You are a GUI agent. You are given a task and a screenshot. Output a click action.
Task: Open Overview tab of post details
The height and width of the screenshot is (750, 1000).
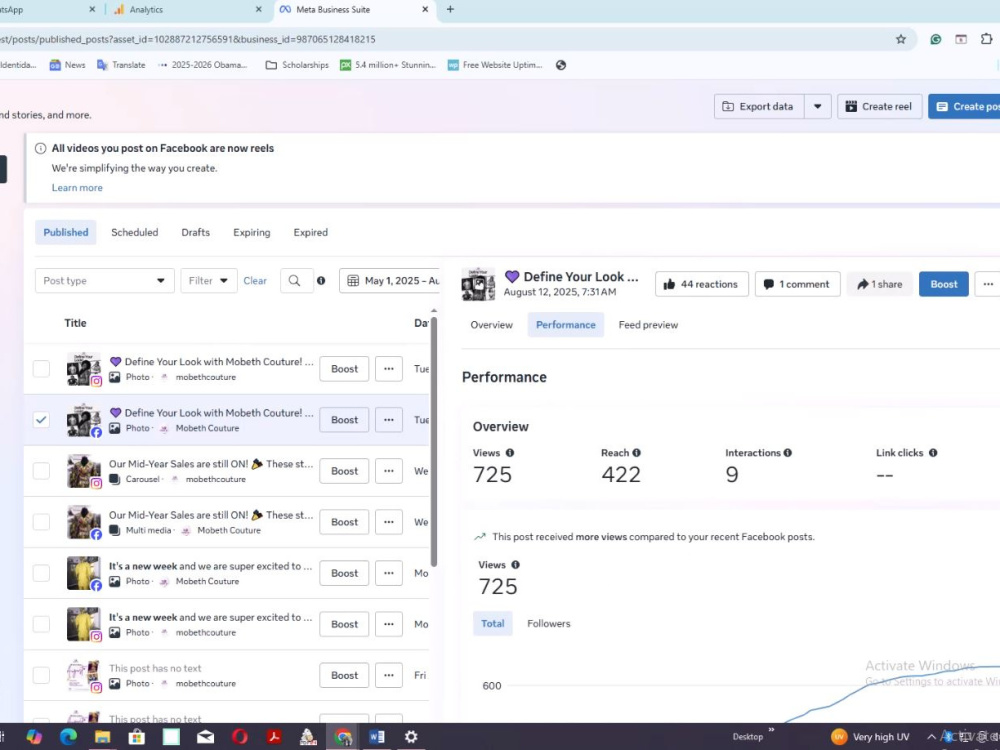[491, 325]
